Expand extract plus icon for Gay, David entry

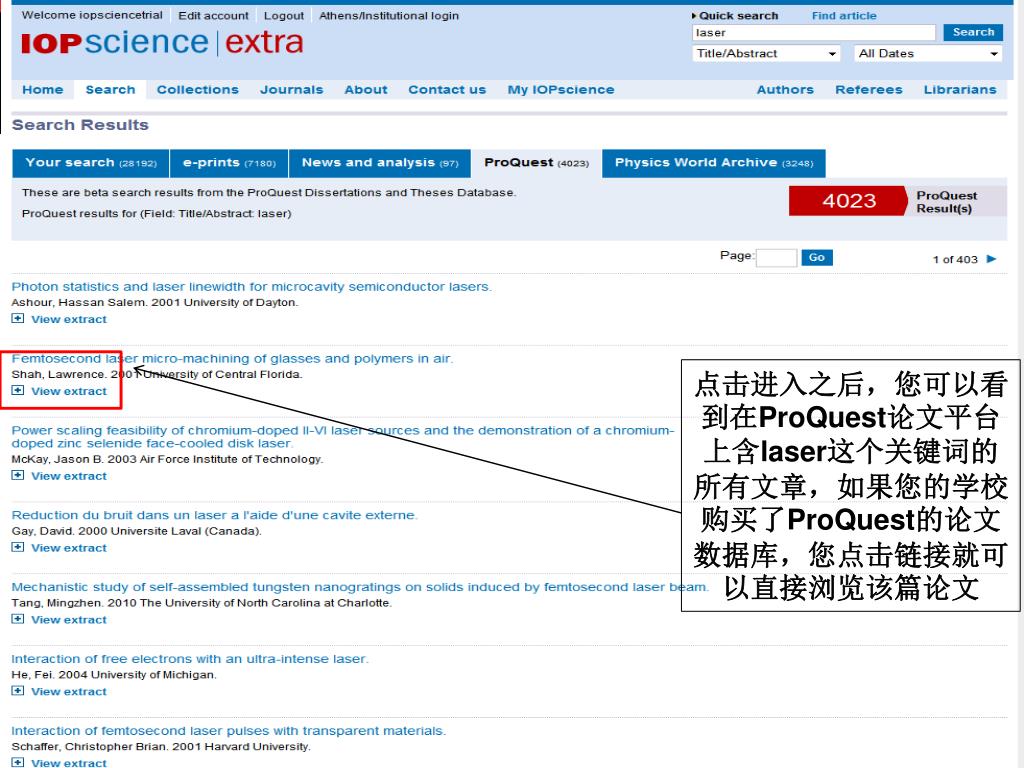pos(18,547)
